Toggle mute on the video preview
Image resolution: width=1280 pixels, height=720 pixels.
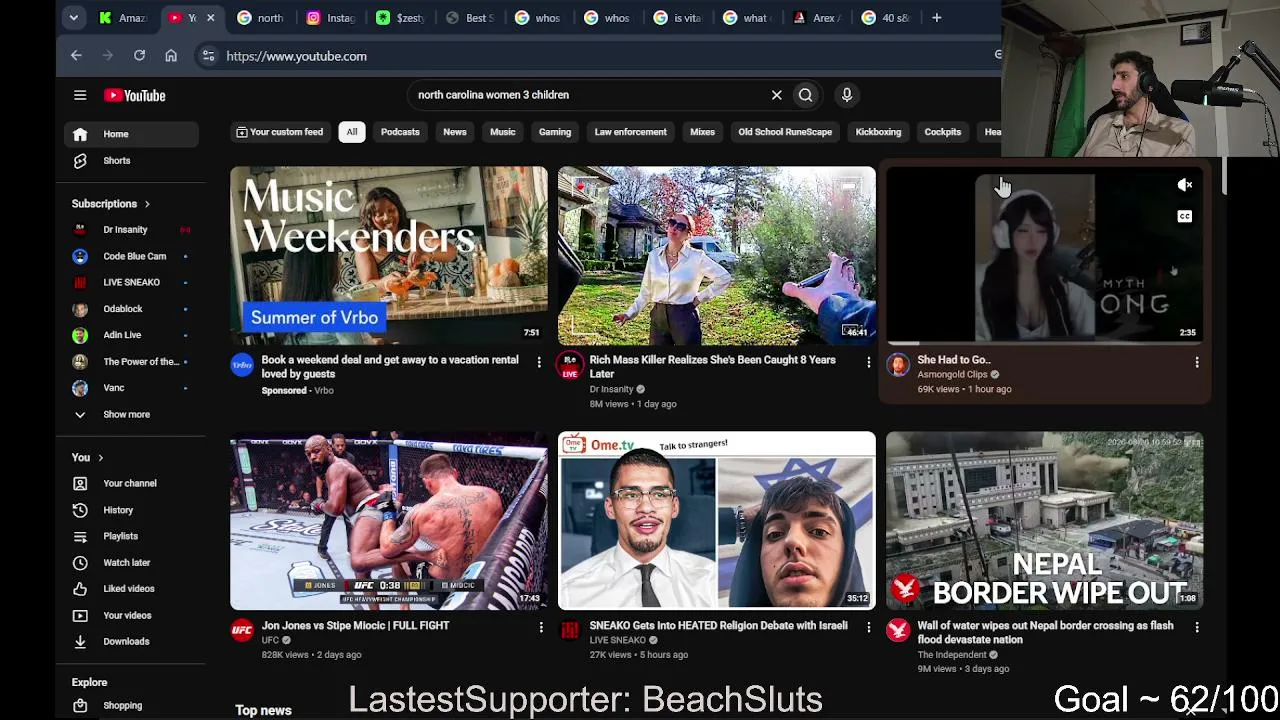1185,185
